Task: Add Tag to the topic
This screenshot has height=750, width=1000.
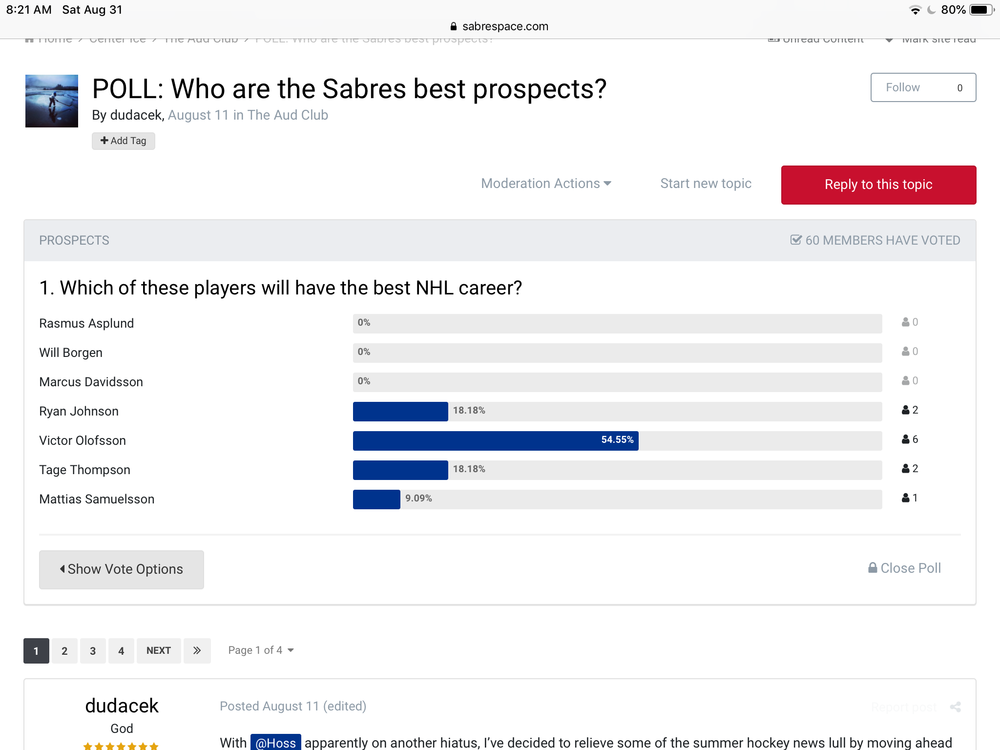Action: 123,141
